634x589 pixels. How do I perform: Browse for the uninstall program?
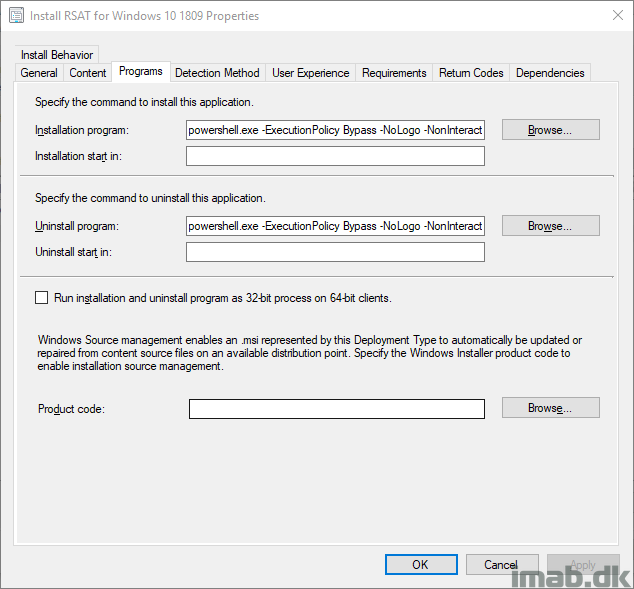[x=551, y=226]
